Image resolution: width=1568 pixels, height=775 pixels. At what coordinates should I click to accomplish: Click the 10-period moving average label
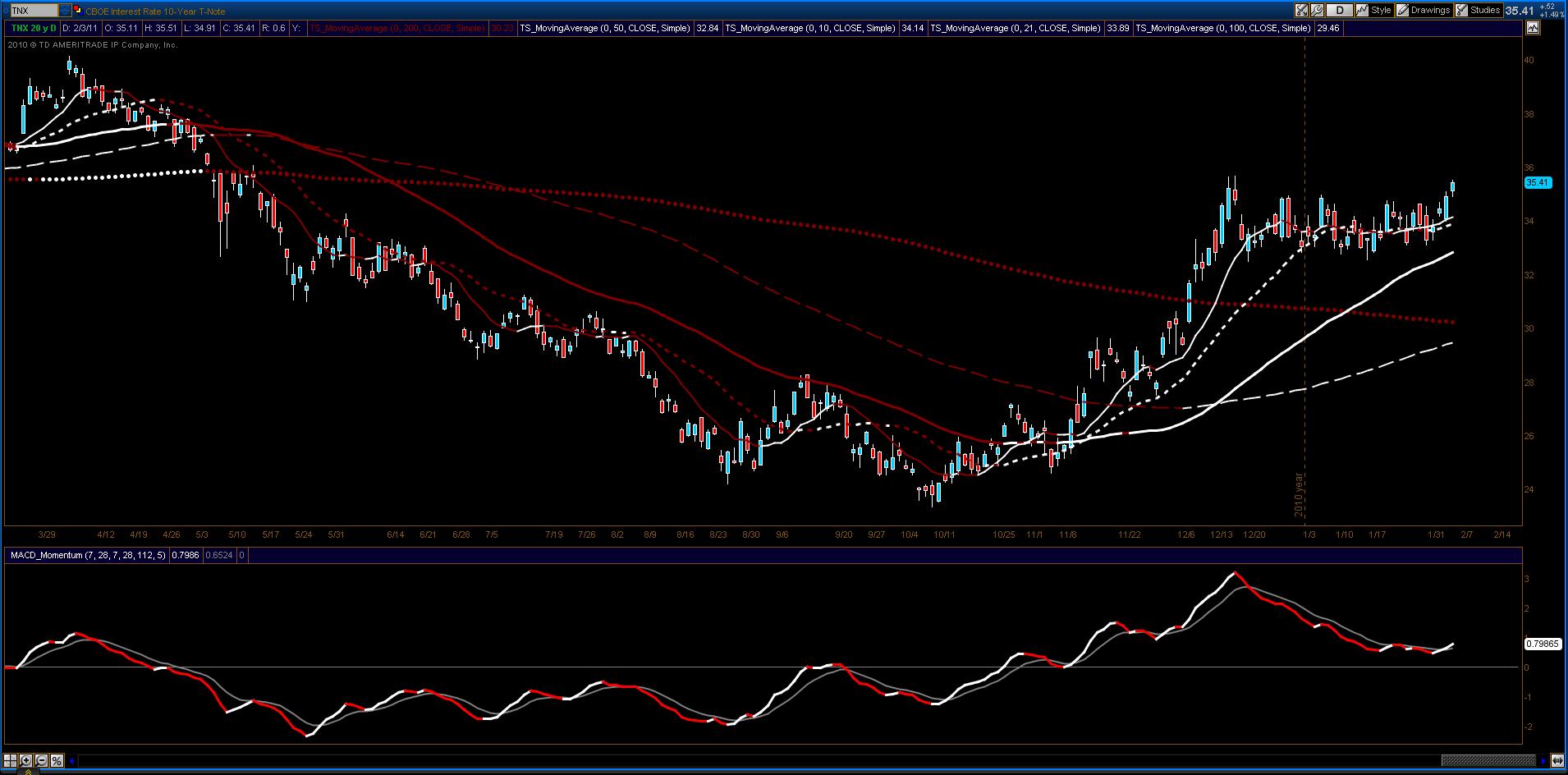810,28
